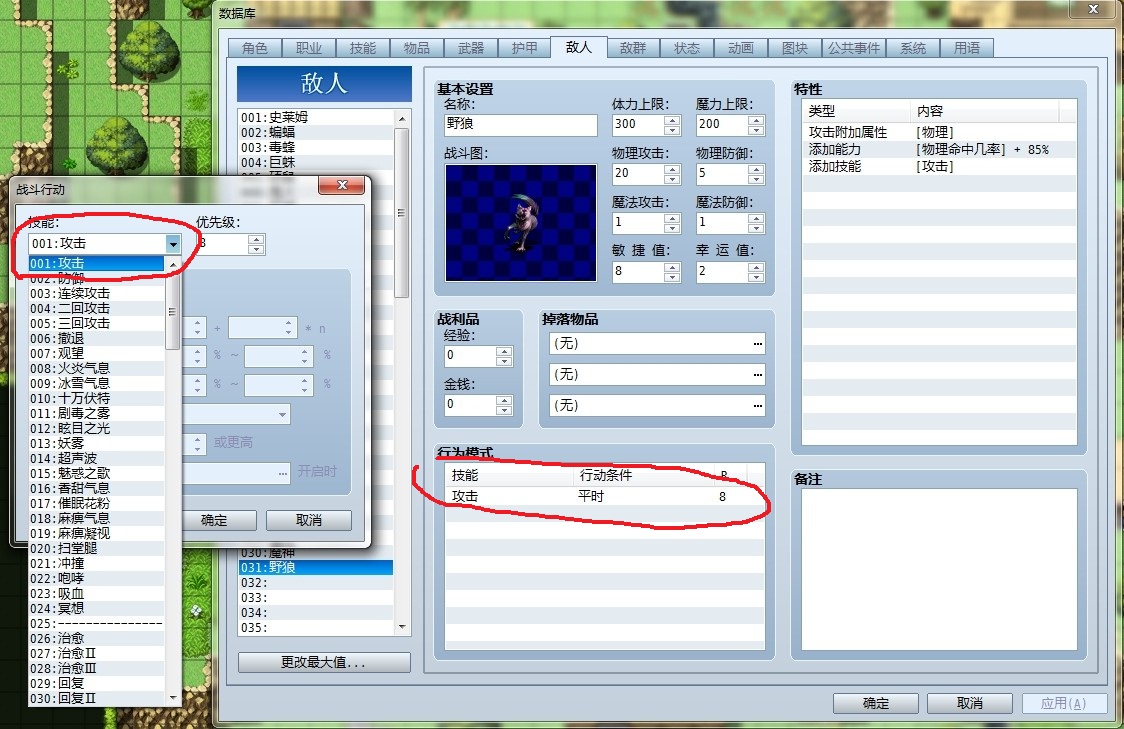
Task: Choose 015:魅惑之歌 from the skill dropdown
Action: click(96, 473)
